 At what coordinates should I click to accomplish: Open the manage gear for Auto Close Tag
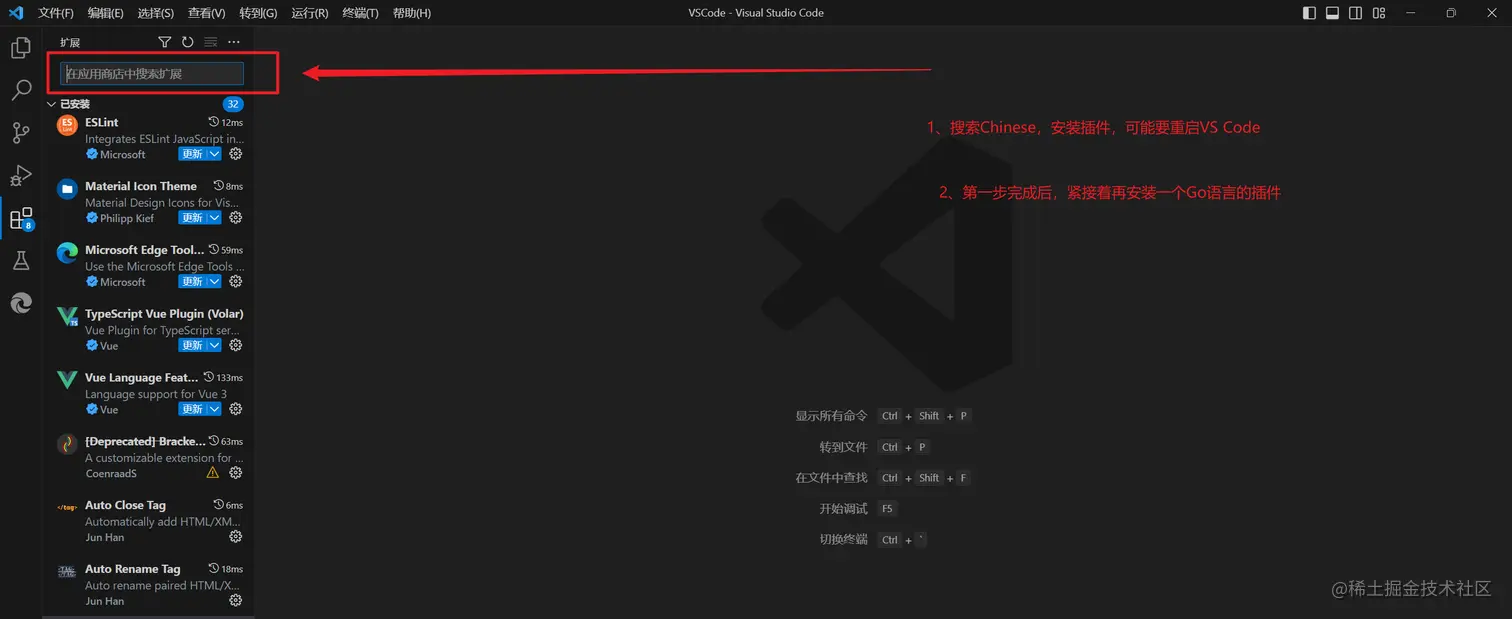pos(236,536)
